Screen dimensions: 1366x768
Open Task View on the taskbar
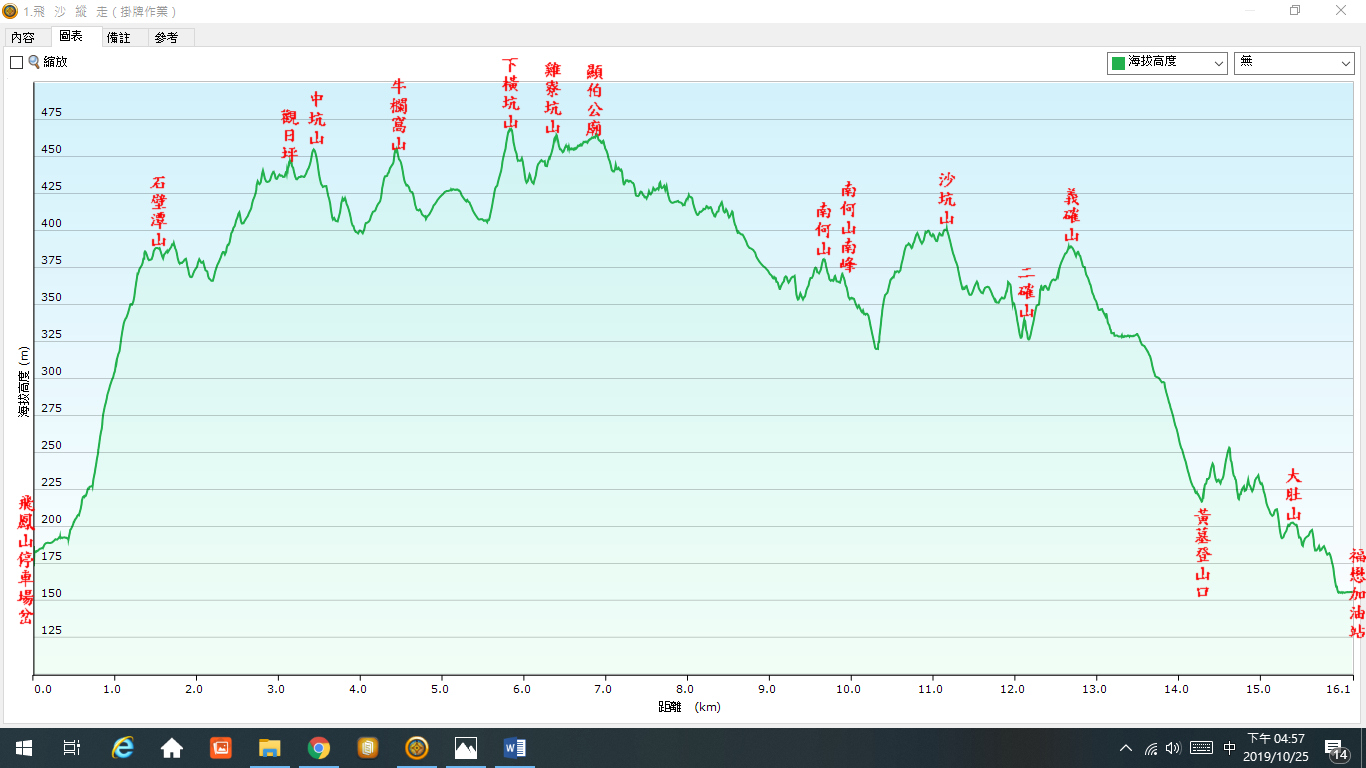point(72,747)
